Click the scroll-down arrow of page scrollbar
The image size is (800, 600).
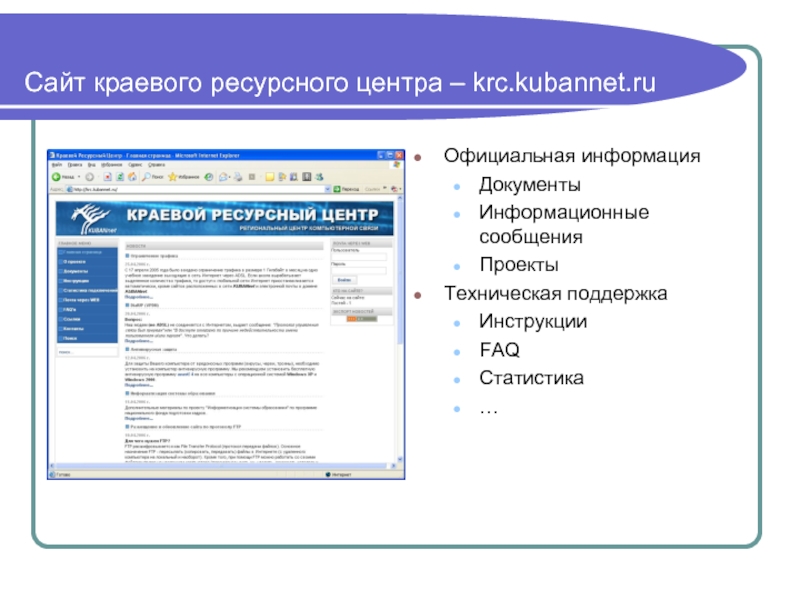400,460
